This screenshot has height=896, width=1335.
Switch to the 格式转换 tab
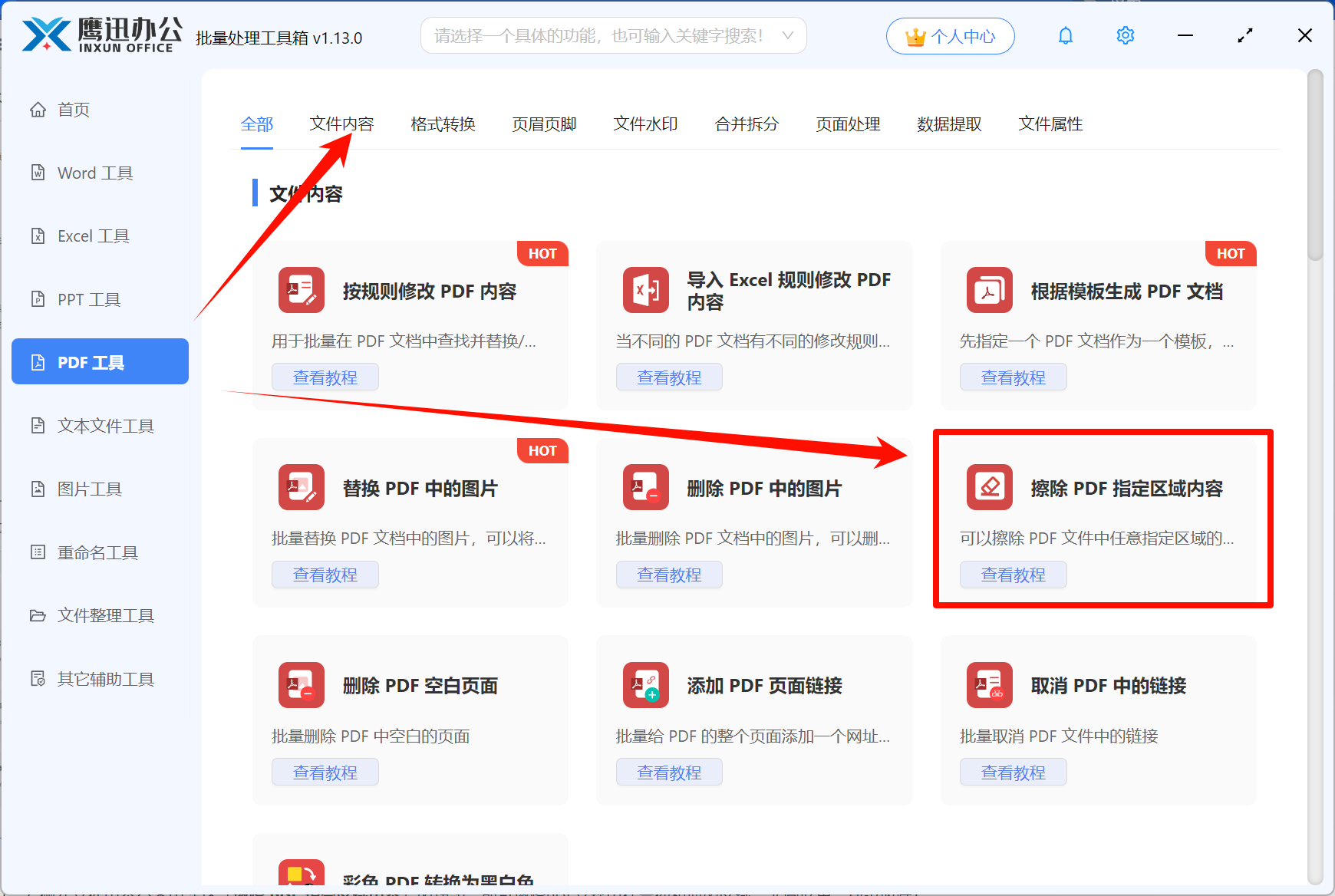click(442, 124)
